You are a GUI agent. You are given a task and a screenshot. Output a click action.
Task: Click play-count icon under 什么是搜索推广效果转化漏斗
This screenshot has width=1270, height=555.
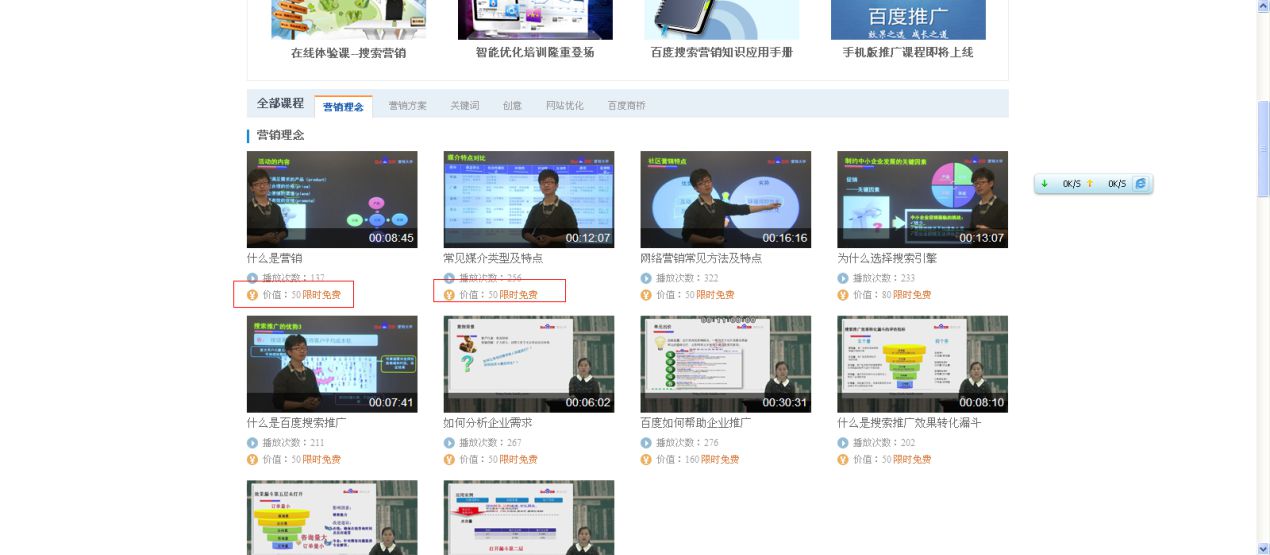pyautogui.click(x=843, y=443)
